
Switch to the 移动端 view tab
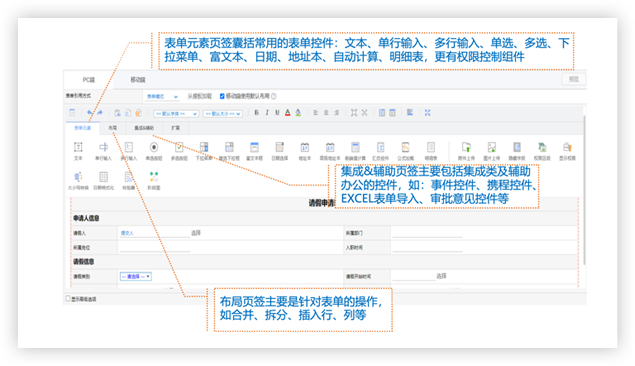tap(138, 80)
